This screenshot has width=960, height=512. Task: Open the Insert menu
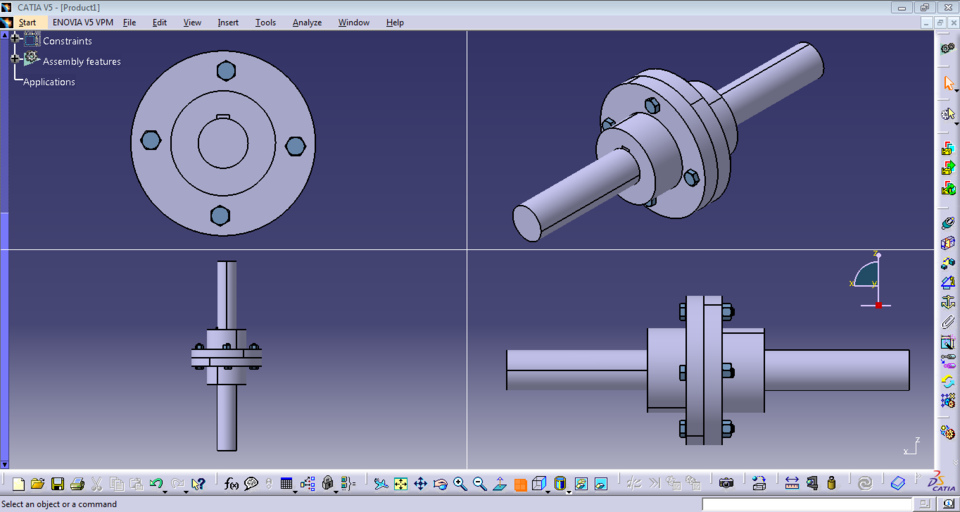[228, 23]
